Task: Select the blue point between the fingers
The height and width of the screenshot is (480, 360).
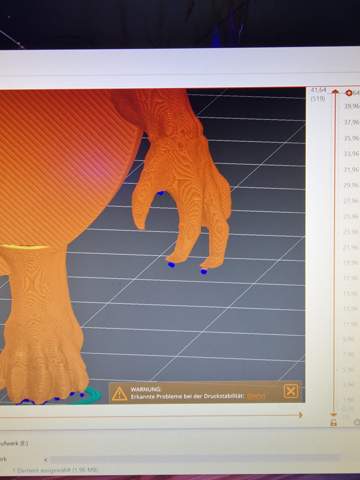Action: coord(161,193)
